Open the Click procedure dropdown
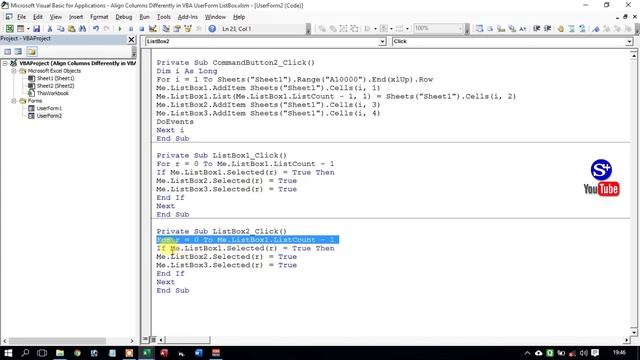This screenshot has width=640, height=360. click(x=629, y=42)
